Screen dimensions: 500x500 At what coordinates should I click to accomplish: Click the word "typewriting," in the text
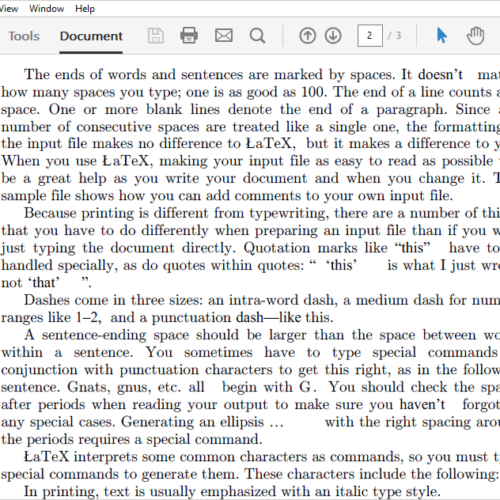point(289,214)
